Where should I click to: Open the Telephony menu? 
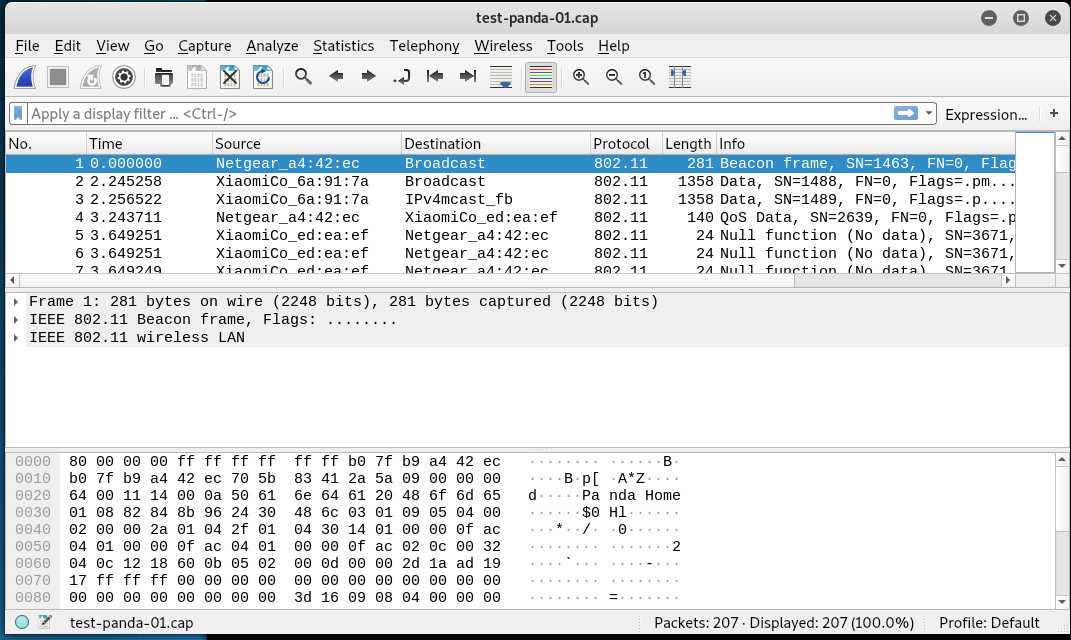424,46
